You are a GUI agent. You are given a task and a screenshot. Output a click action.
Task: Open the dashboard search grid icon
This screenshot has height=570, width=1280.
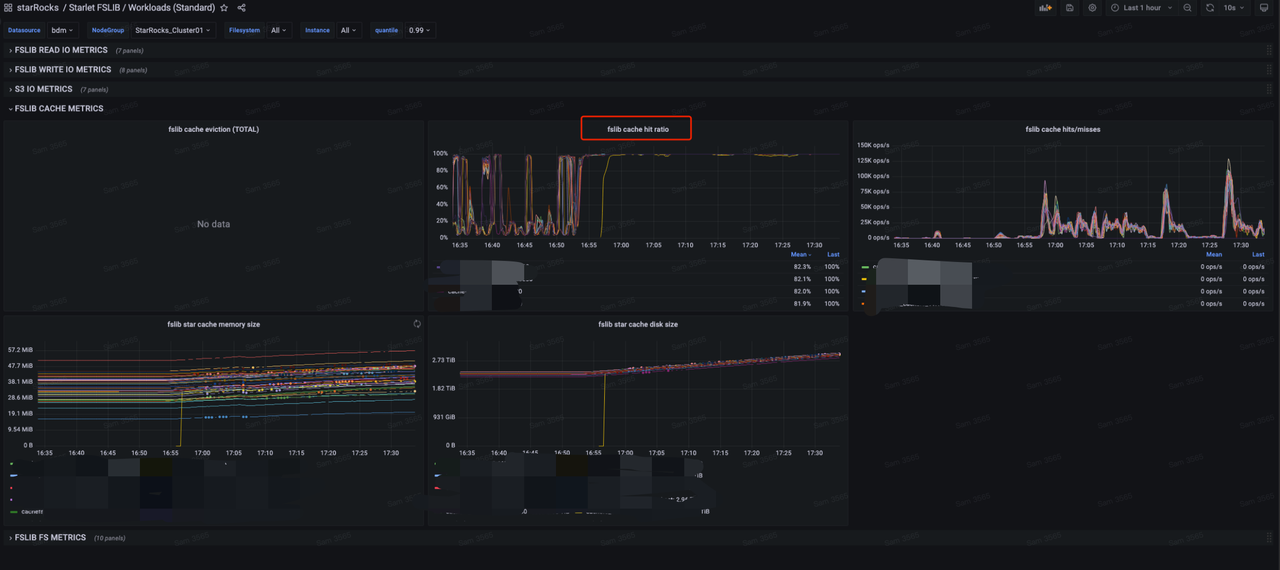point(8,8)
